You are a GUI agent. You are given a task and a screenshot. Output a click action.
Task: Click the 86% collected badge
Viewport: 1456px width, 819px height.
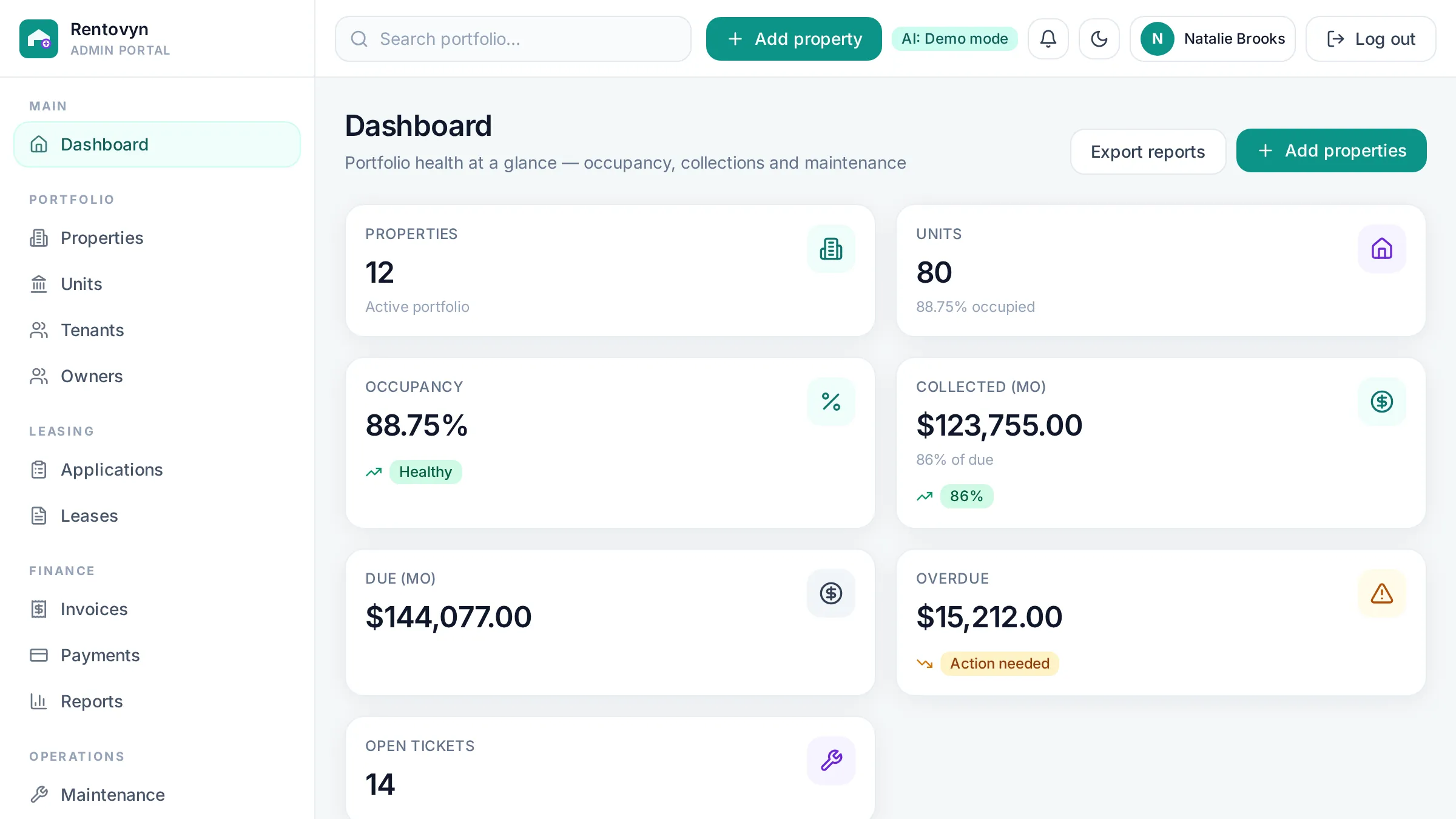[x=966, y=496]
